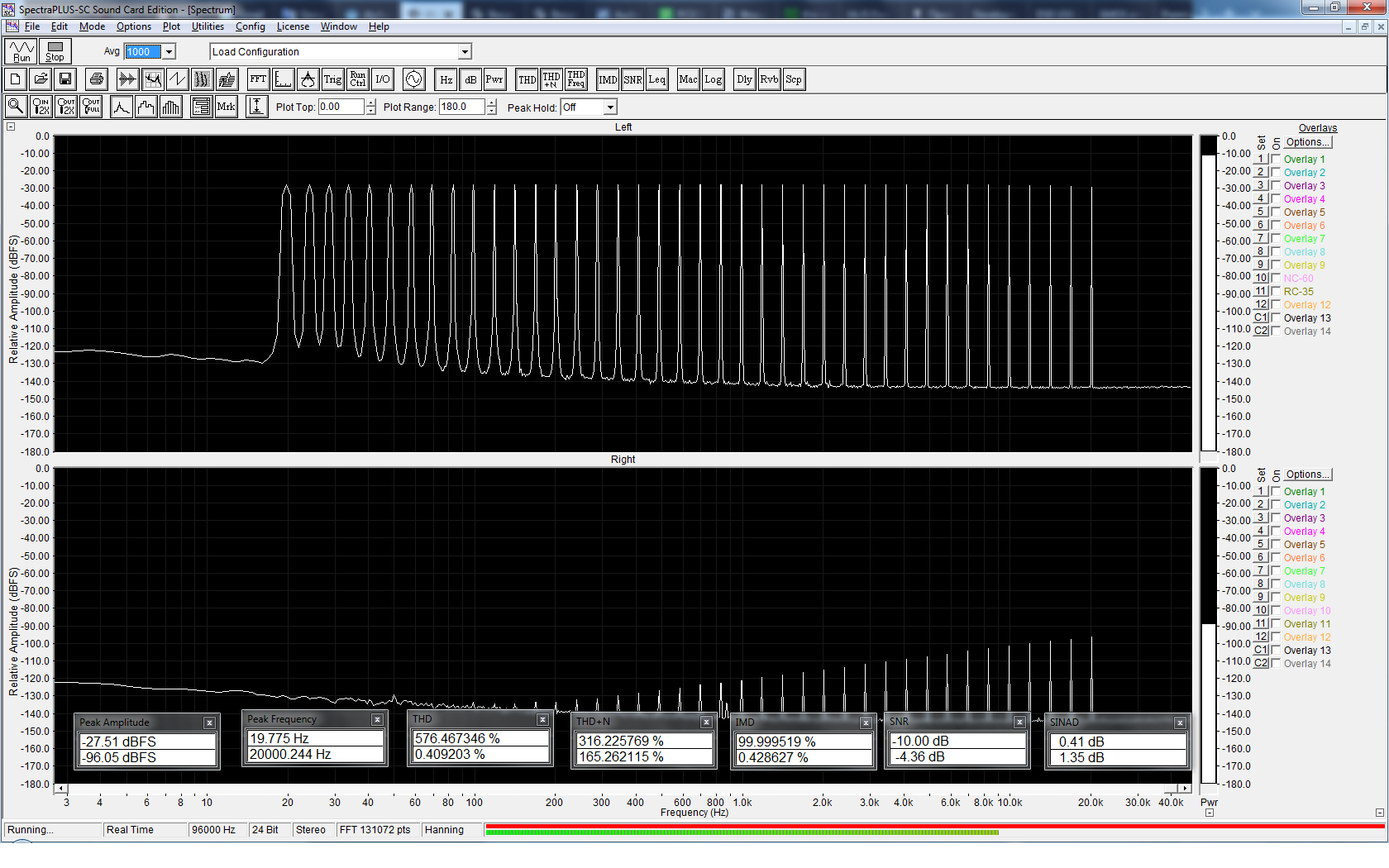
Task: Select the magnifier zoom tool
Action: point(16,107)
